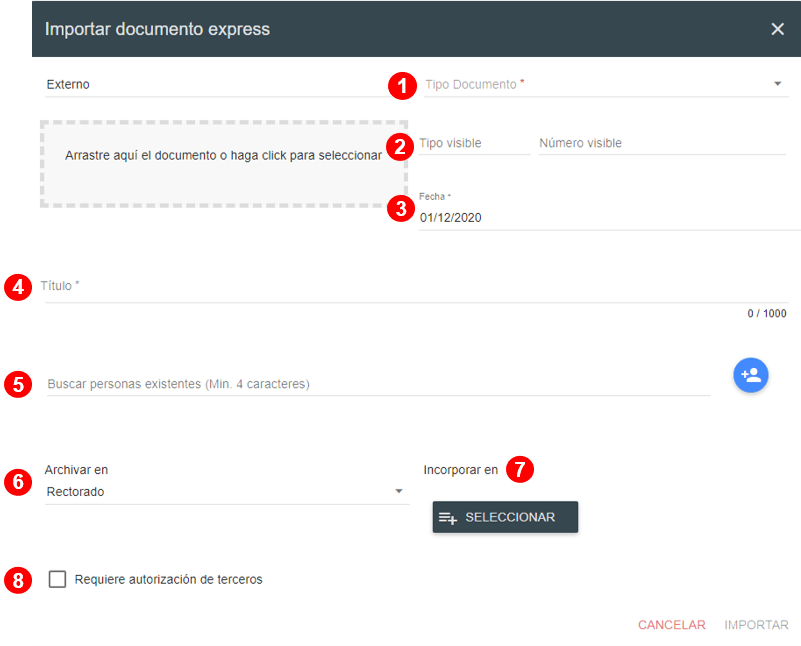Click the SELECCIONAR button

click(505, 517)
